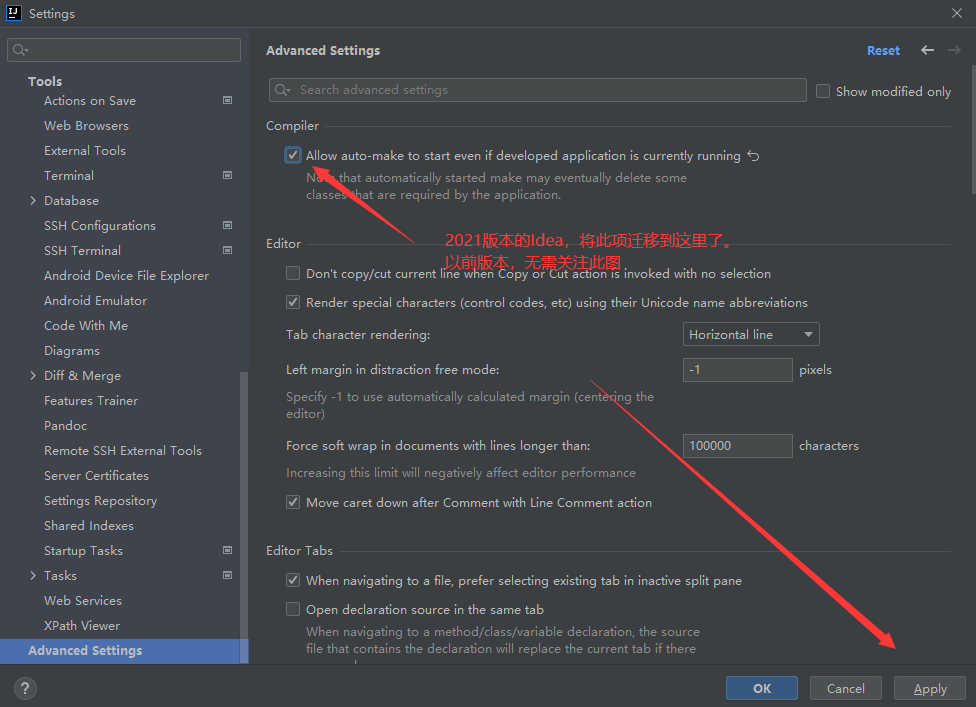This screenshot has width=976, height=707.
Task: Enable Show modified only
Action: (x=823, y=91)
